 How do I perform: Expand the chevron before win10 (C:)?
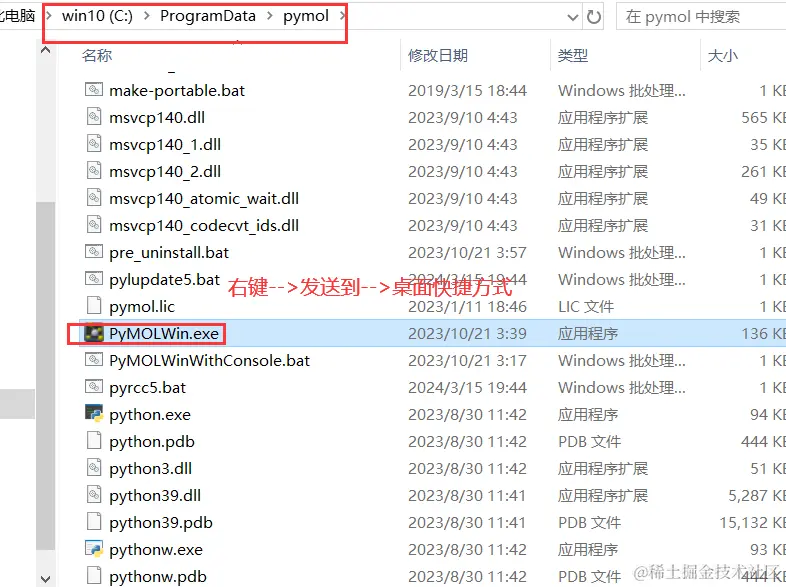(49, 16)
